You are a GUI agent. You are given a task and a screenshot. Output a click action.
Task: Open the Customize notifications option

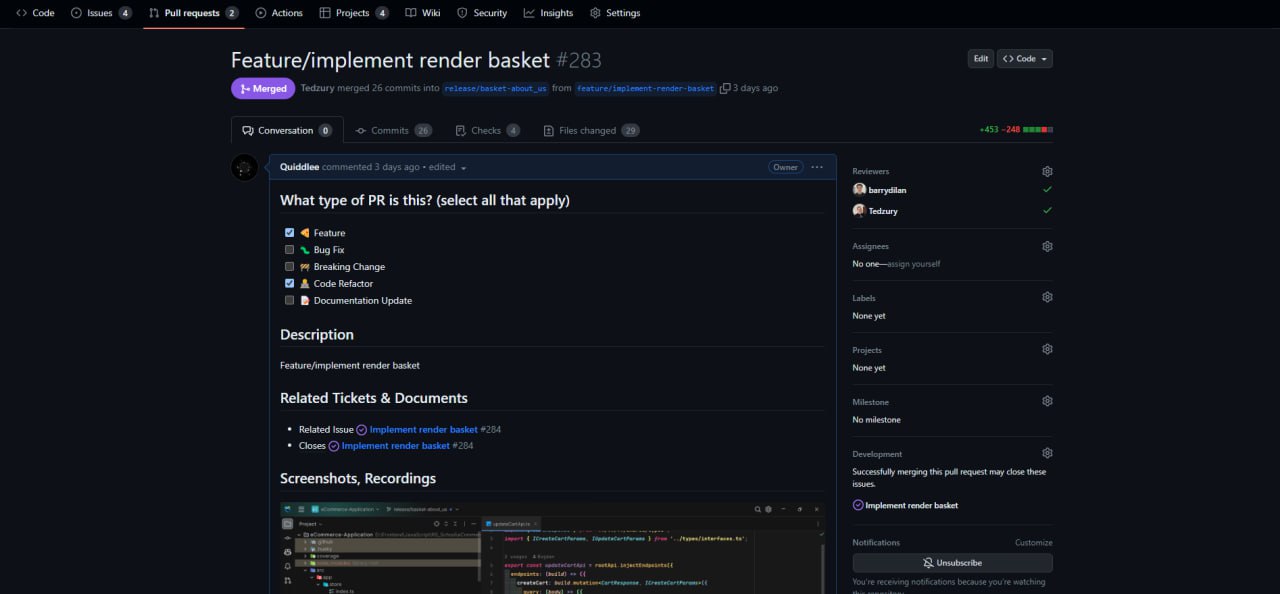[1033, 543]
